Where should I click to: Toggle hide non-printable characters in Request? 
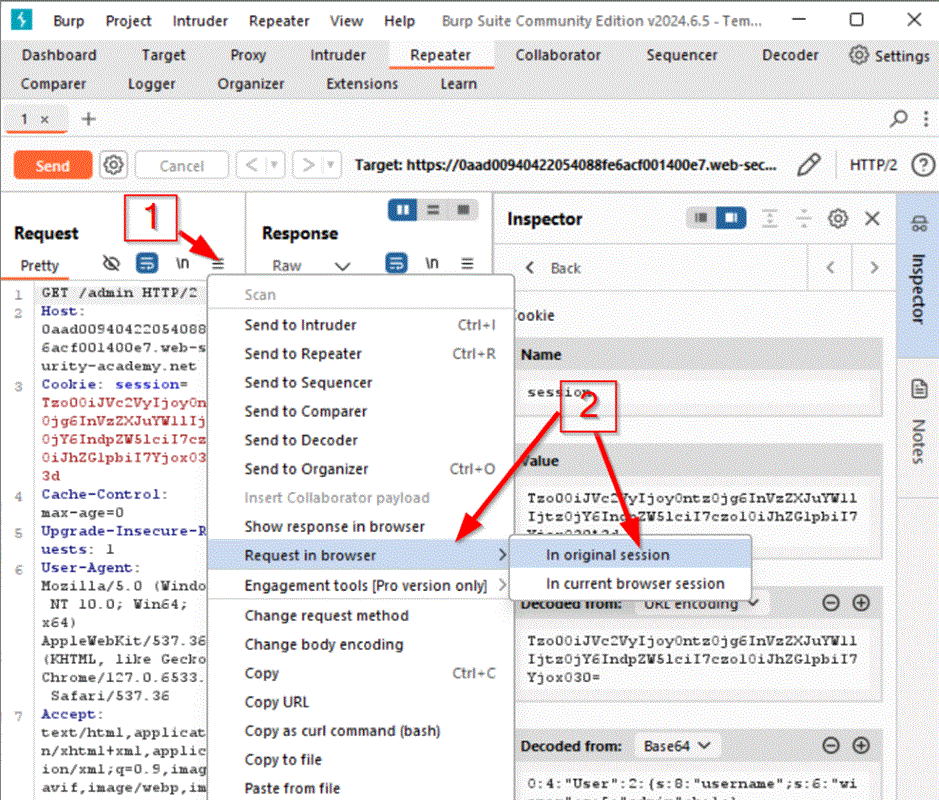click(112, 264)
